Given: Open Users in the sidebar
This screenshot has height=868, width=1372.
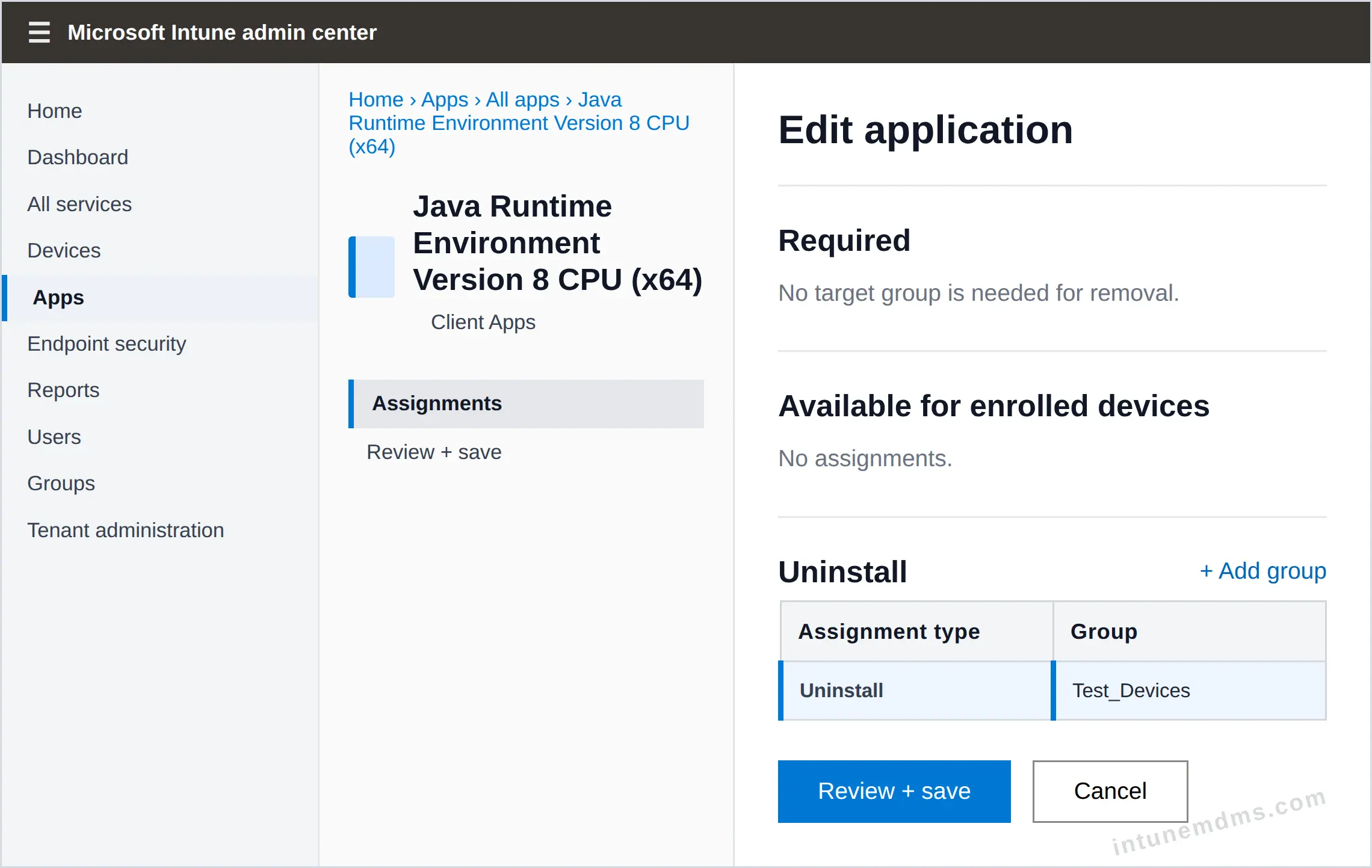Looking at the screenshot, I should pos(54,437).
